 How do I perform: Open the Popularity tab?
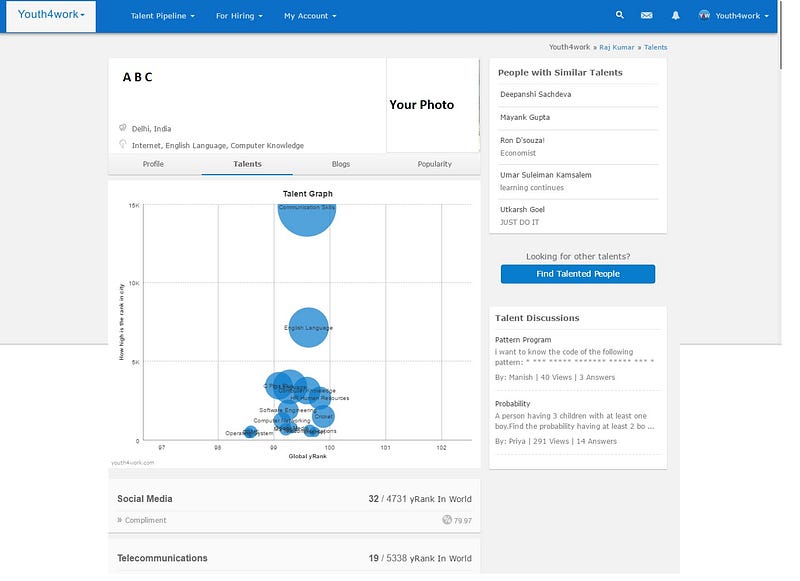coord(435,164)
